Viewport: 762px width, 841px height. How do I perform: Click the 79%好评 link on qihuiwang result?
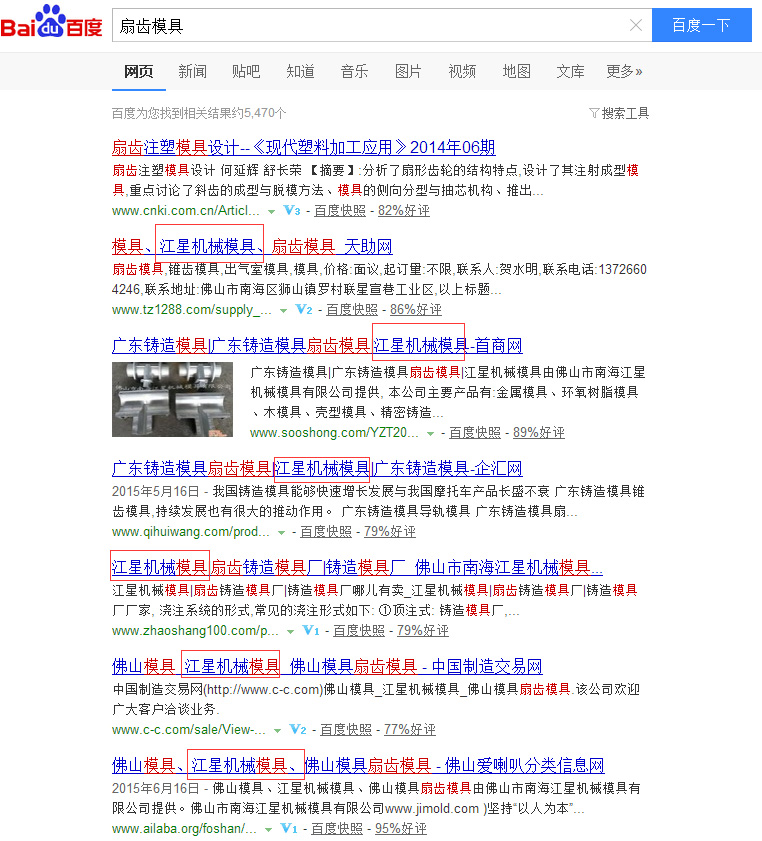click(x=390, y=532)
